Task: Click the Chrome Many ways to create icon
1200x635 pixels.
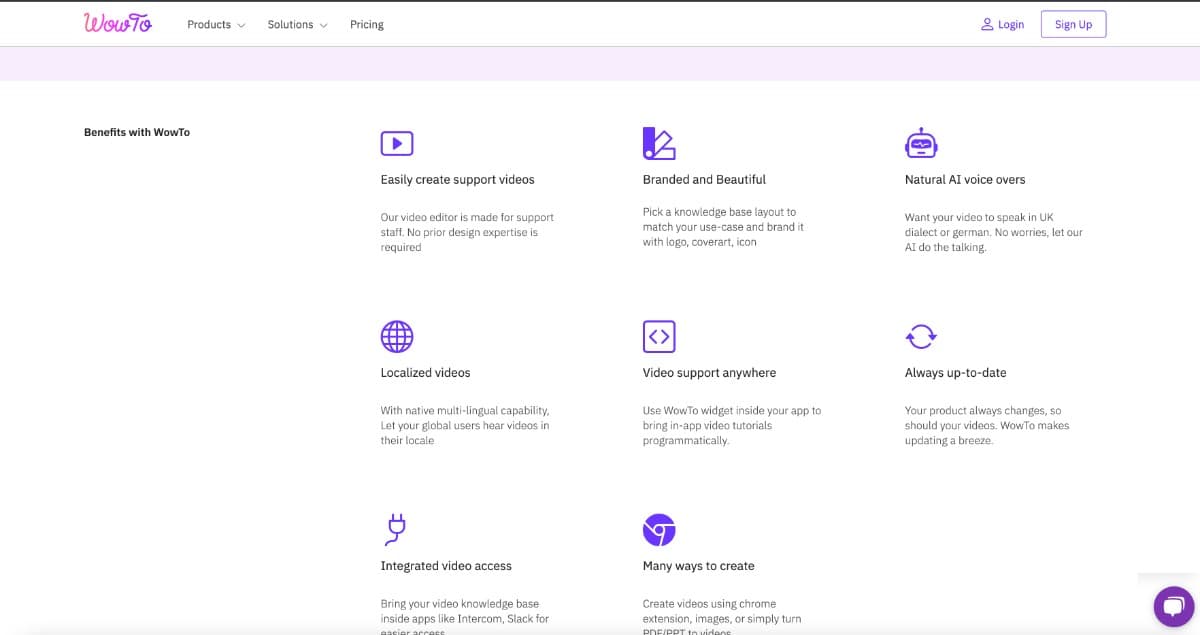Action: click(x=659, y=529)
